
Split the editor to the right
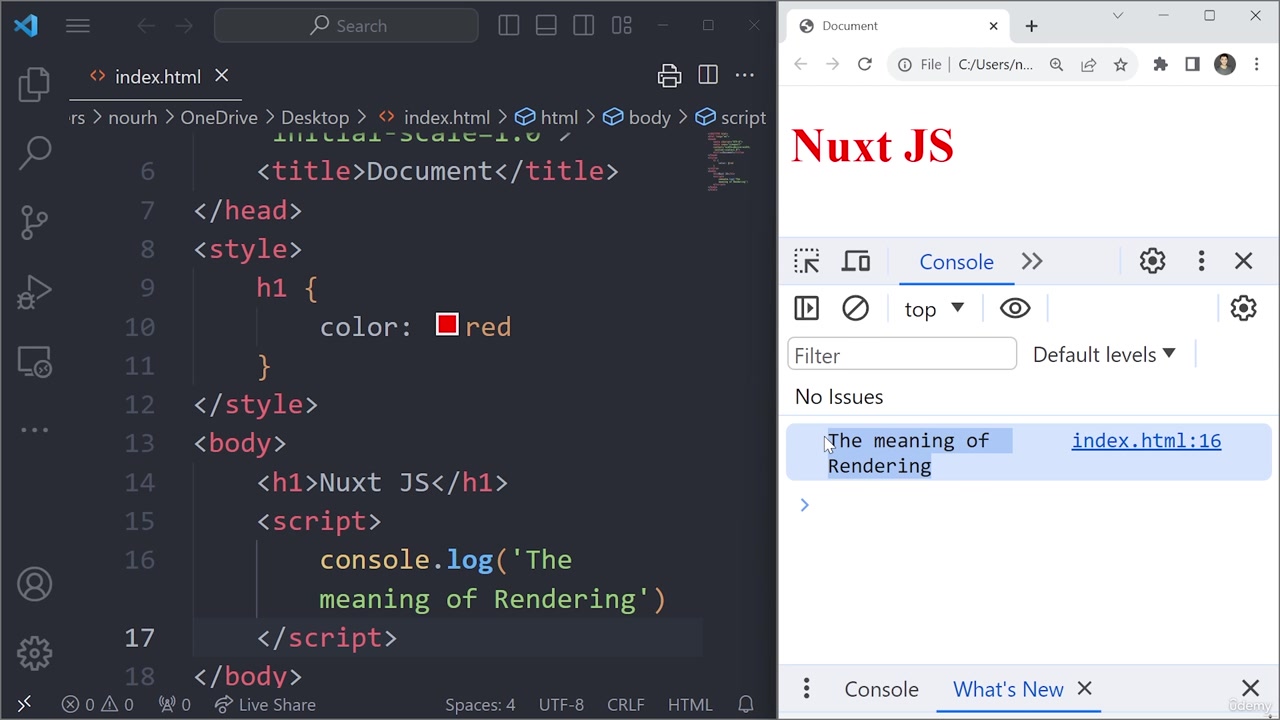pyautogui.click(x=708, y=76)
